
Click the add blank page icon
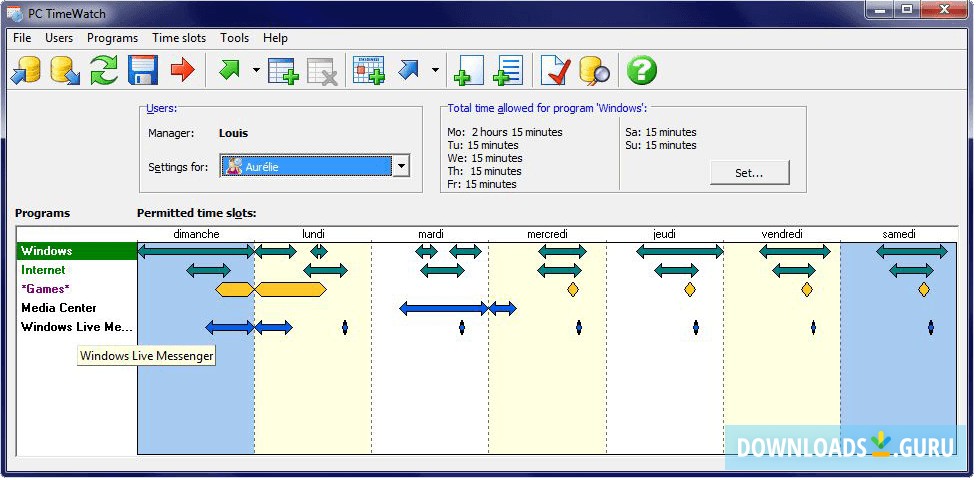pos(469,70)
